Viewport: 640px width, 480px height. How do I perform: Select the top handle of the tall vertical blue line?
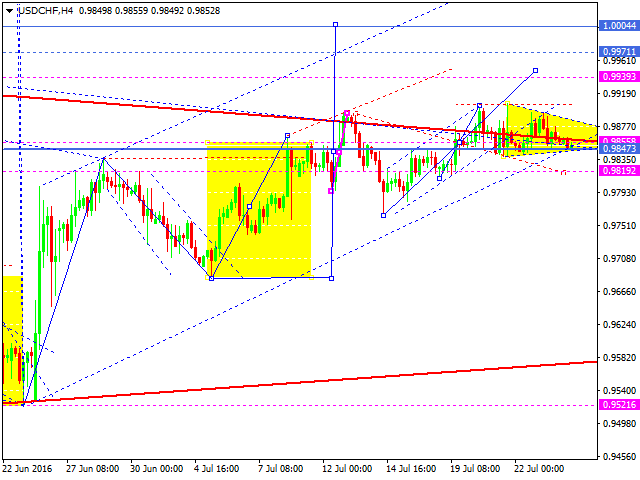336,24
